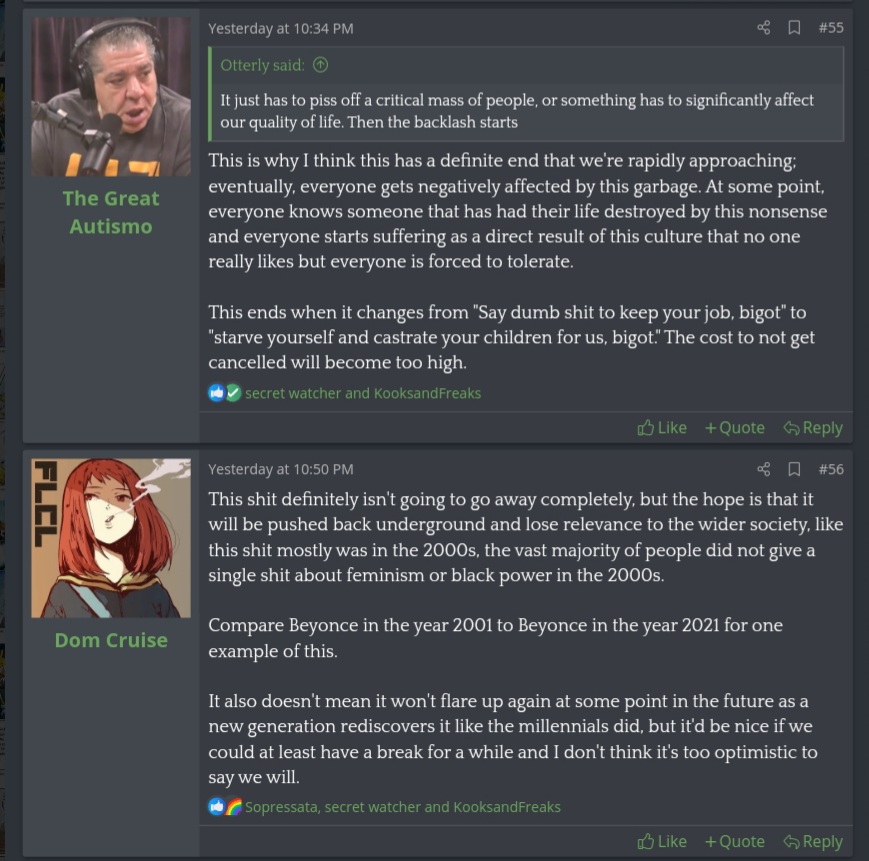Open The Great Autismo's avatar image

point(111,97)
